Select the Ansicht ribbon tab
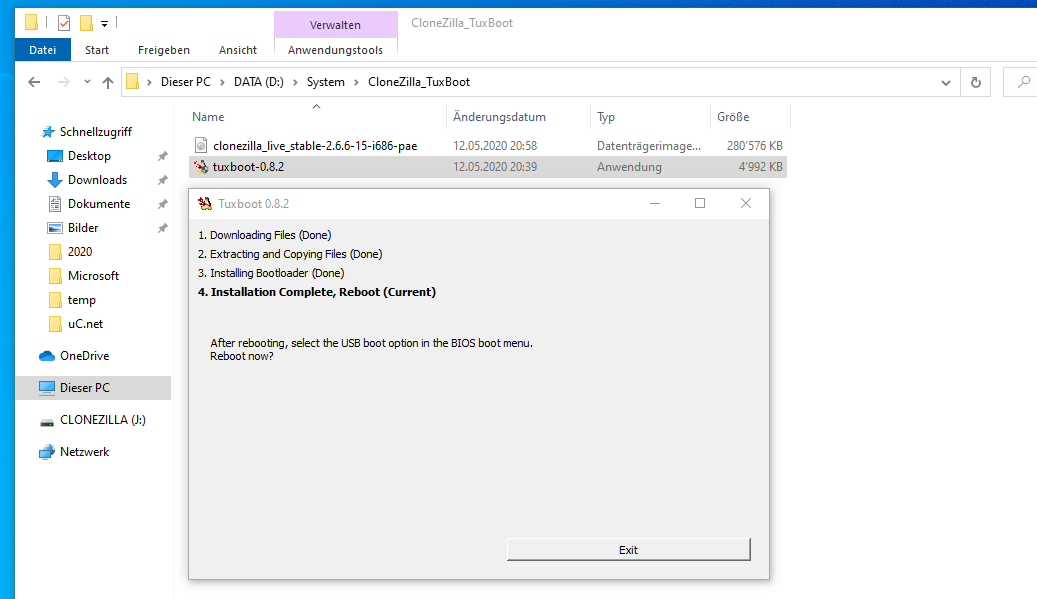The height and width of the screenshot is (599, 1037). click(x=237, y=50)
